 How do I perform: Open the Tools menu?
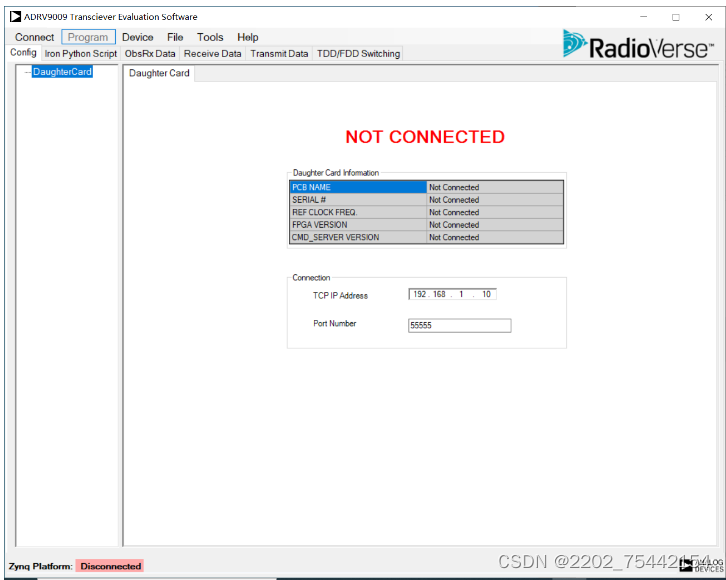pyautogui.click(x=210, y=37)
